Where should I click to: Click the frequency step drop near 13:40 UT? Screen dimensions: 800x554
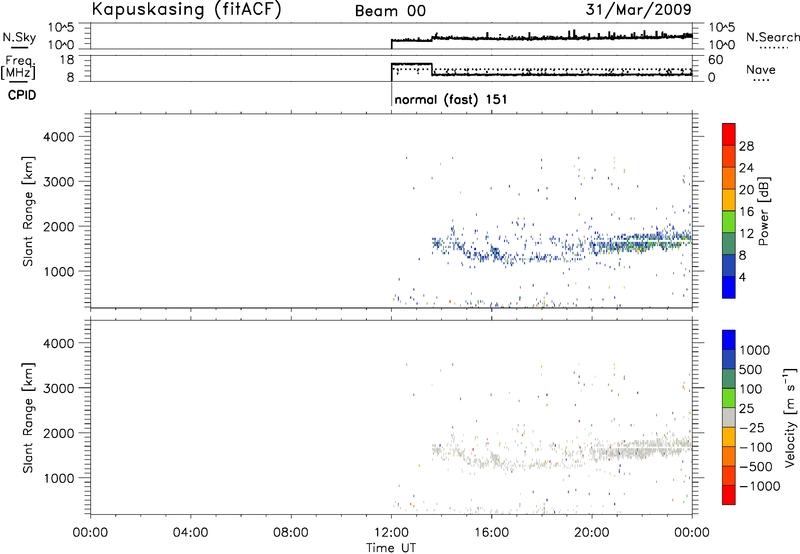432,69
